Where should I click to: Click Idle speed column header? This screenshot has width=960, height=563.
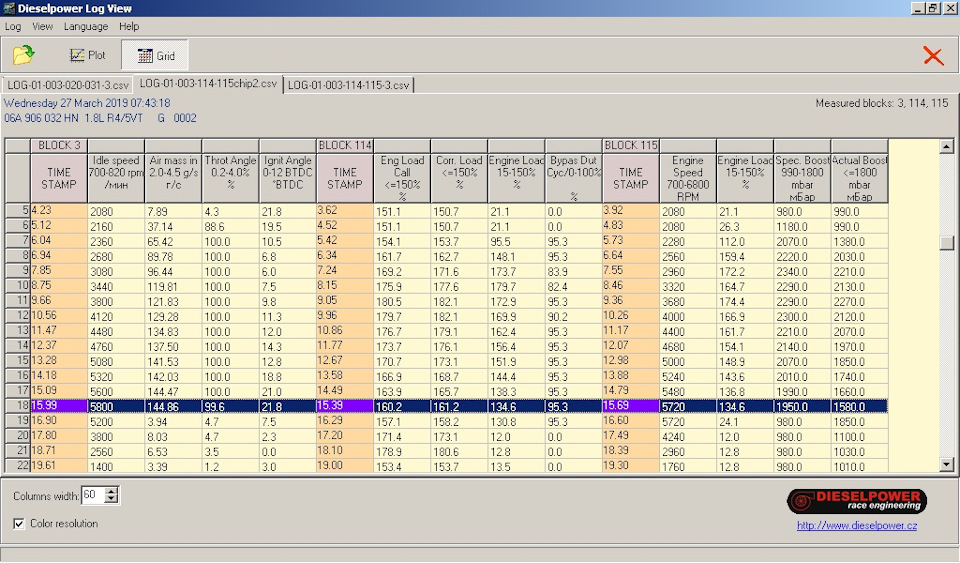pyautogui.click(x=116, y=178)
